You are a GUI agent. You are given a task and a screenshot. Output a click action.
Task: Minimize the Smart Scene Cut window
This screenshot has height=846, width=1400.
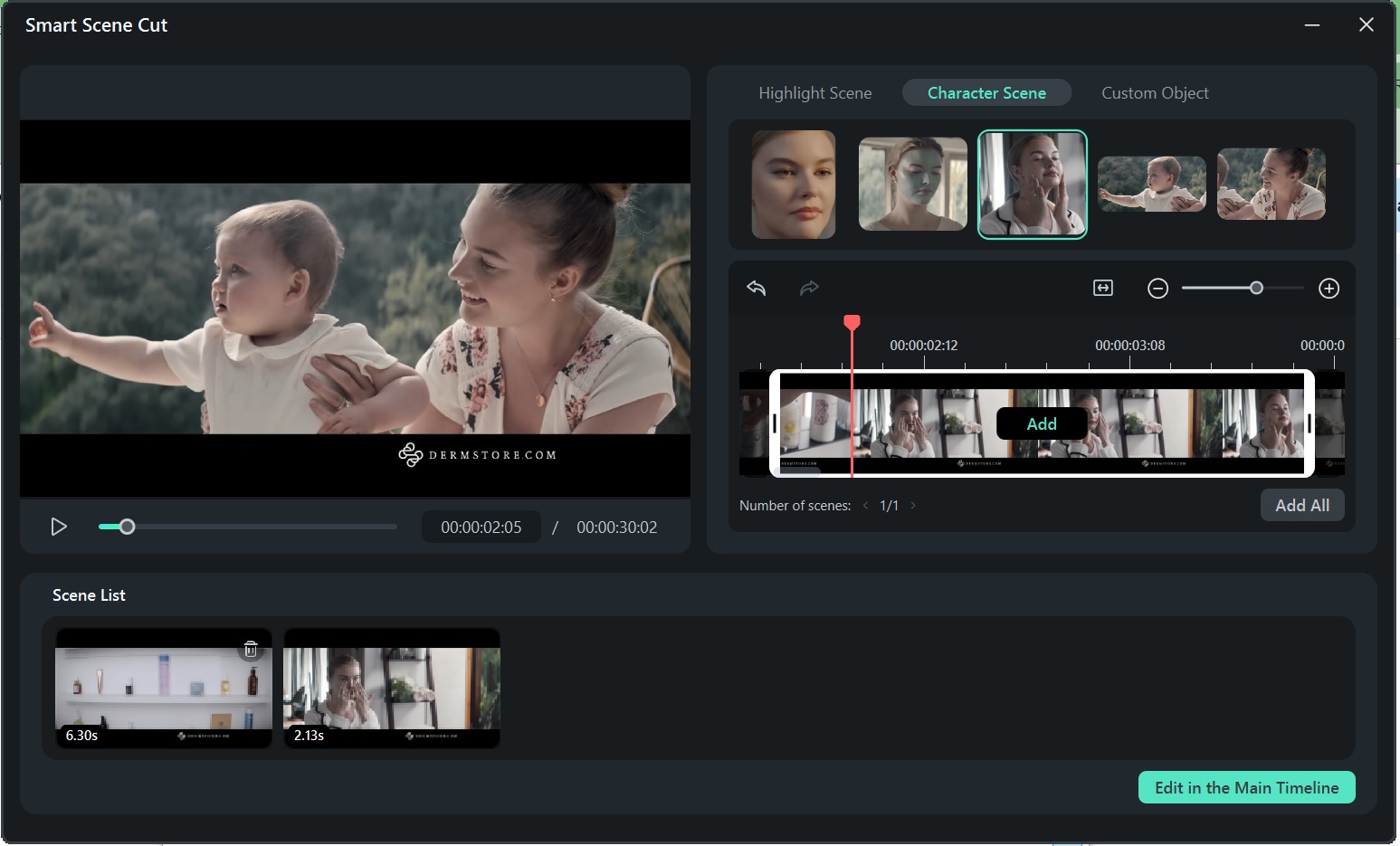point(1312,25)
